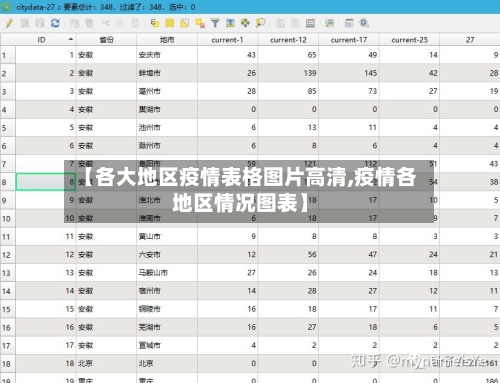Click the 27 column header
The image size is (500, 383).
(470, 40)
